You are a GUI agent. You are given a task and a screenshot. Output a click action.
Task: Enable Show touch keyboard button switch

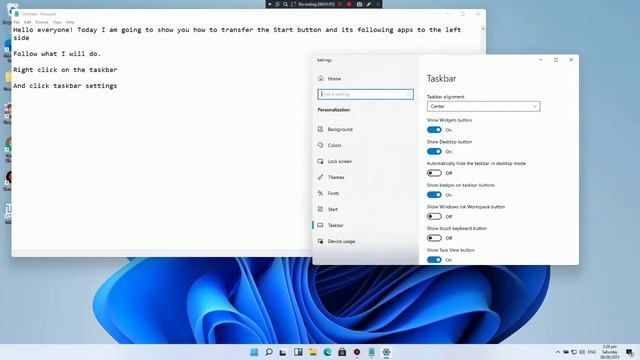[x=434, y=238]
